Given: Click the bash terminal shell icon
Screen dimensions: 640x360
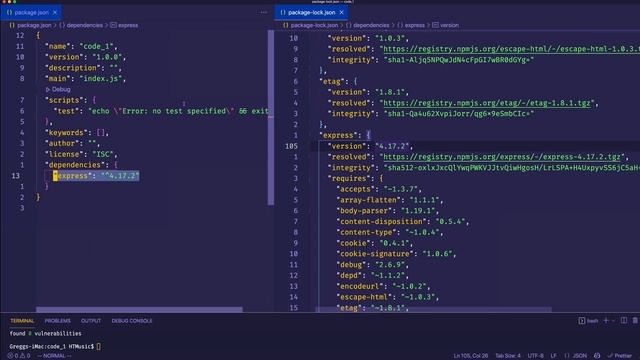Looking at the screenshot, I should (x=582, y=321).
